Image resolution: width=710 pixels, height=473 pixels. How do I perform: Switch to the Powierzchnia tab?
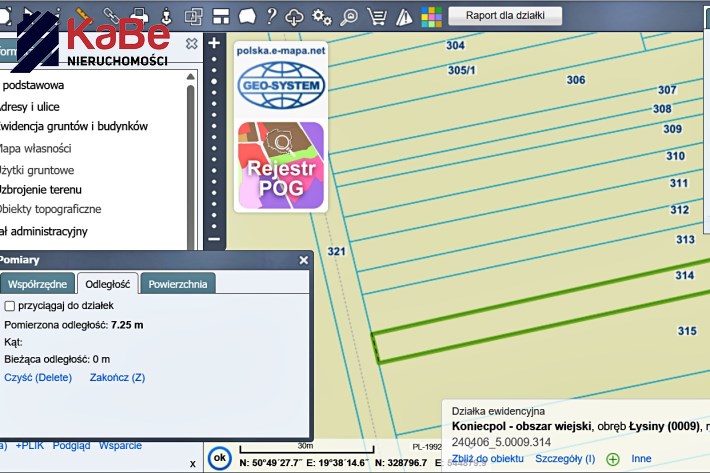point(177,284)
